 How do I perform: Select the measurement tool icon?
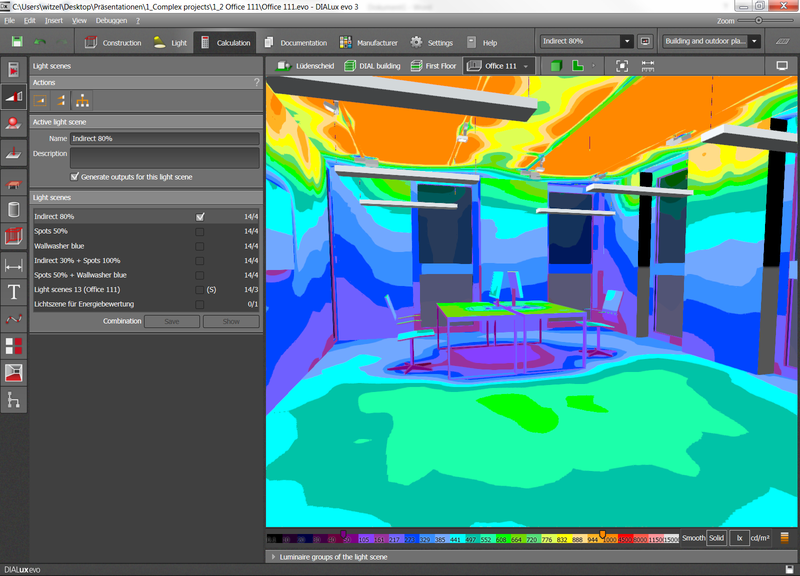pyautogui.click(x=14, y=266)
